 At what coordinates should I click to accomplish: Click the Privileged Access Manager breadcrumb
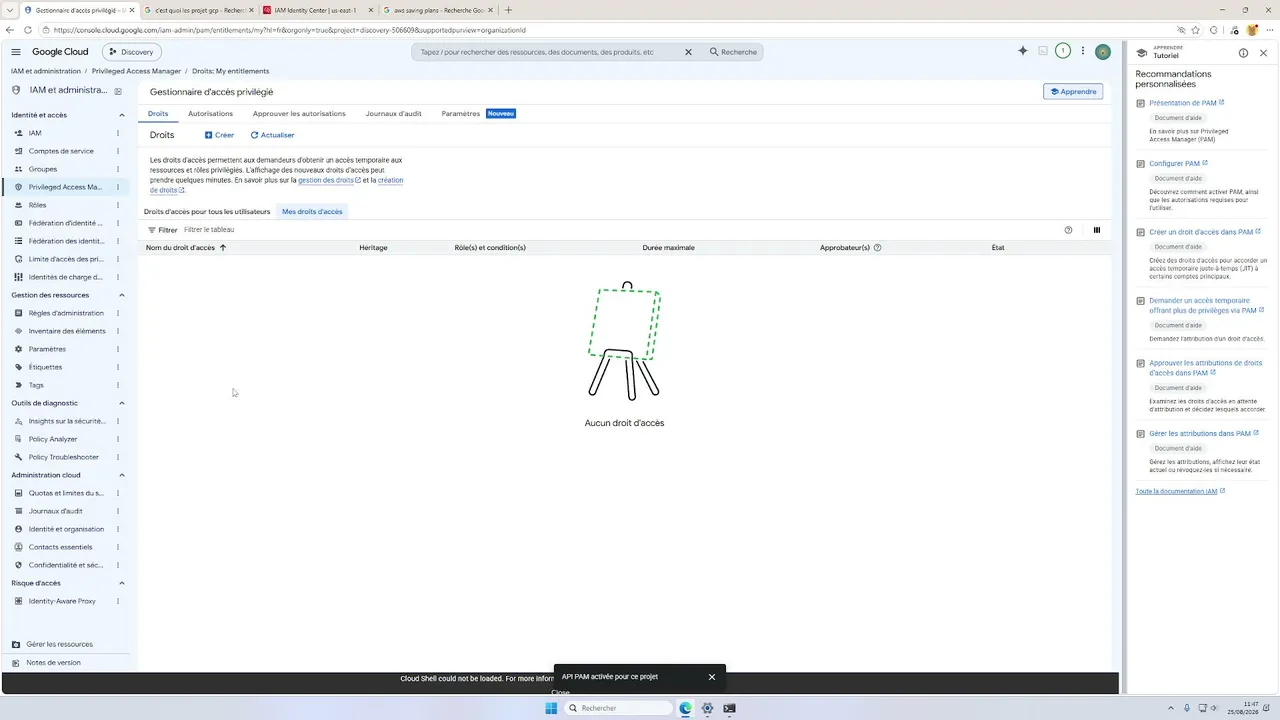136,71
